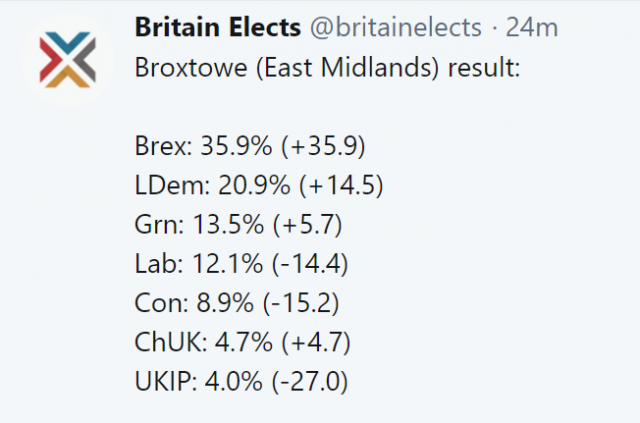
Task: Select the Lab: 12.1% result line
Action: 241,263
